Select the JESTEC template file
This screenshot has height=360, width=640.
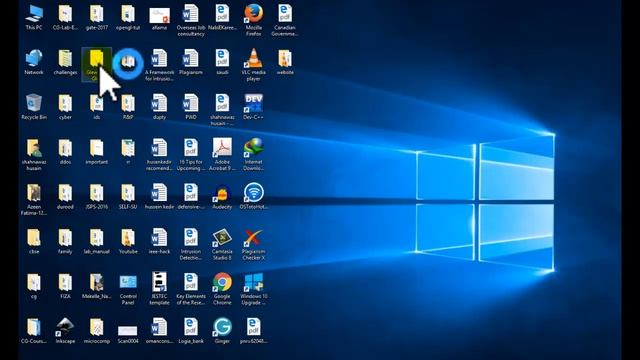pyautogui.click(x=160, y=289)
